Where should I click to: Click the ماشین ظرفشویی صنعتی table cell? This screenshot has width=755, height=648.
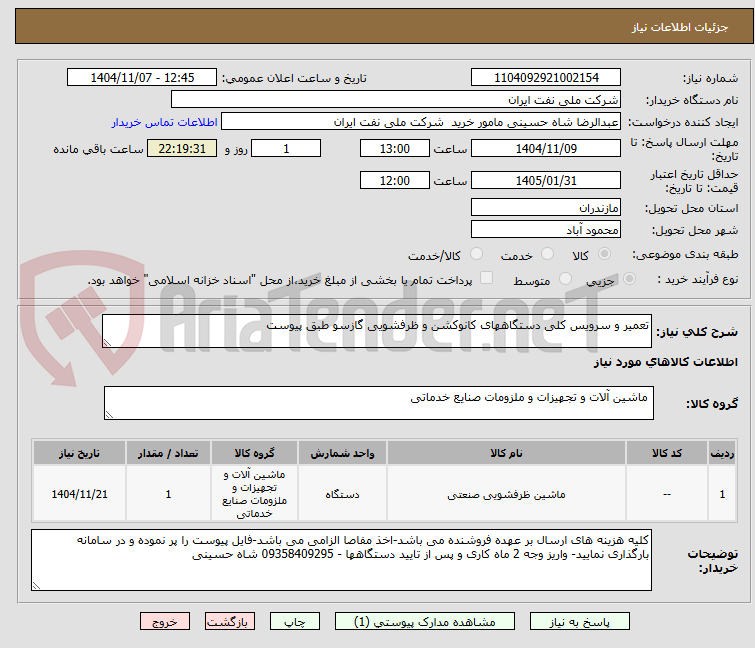coord(507,494)
